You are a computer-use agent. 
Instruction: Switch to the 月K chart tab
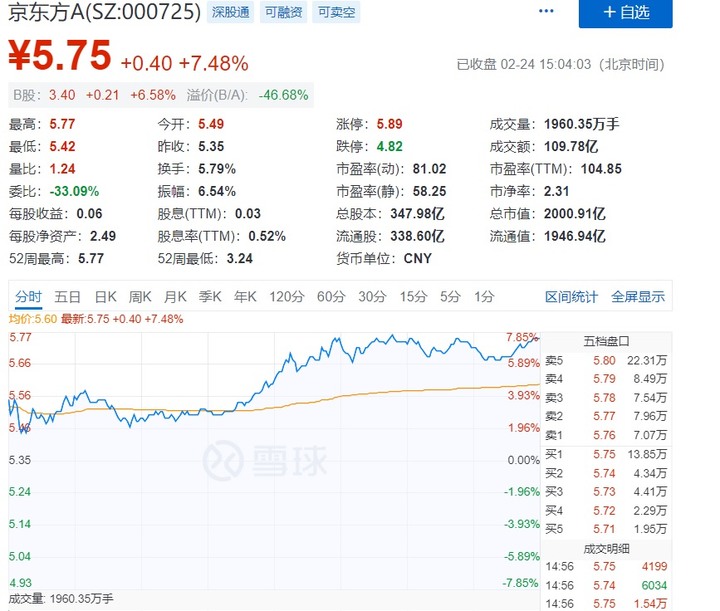pos(175,297)
